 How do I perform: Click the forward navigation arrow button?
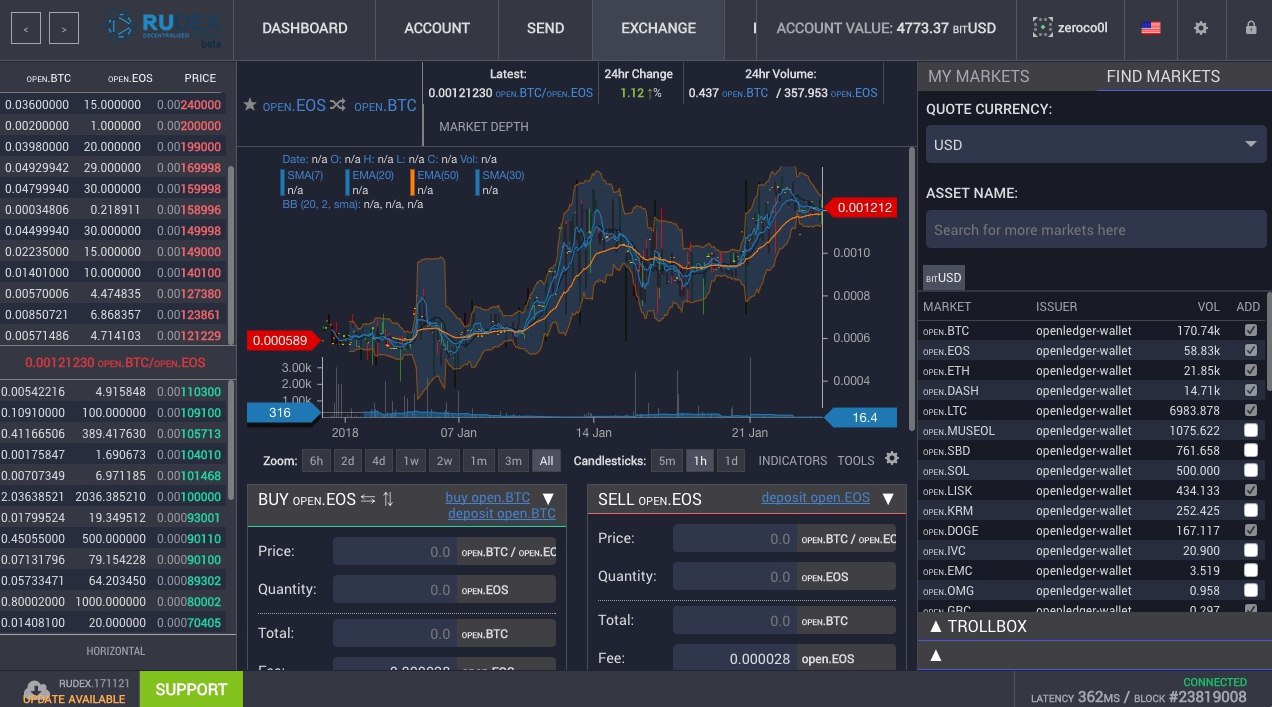point(64,28)
